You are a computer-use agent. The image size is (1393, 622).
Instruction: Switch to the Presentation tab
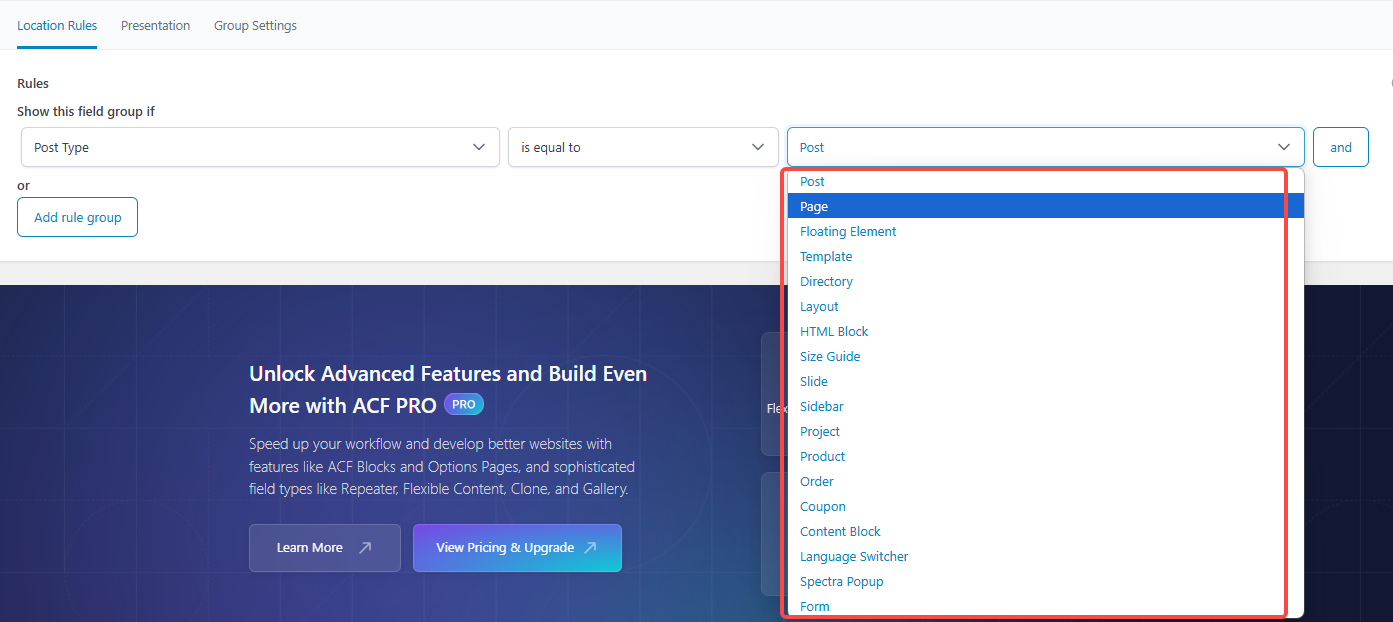[x=155, y=26]
